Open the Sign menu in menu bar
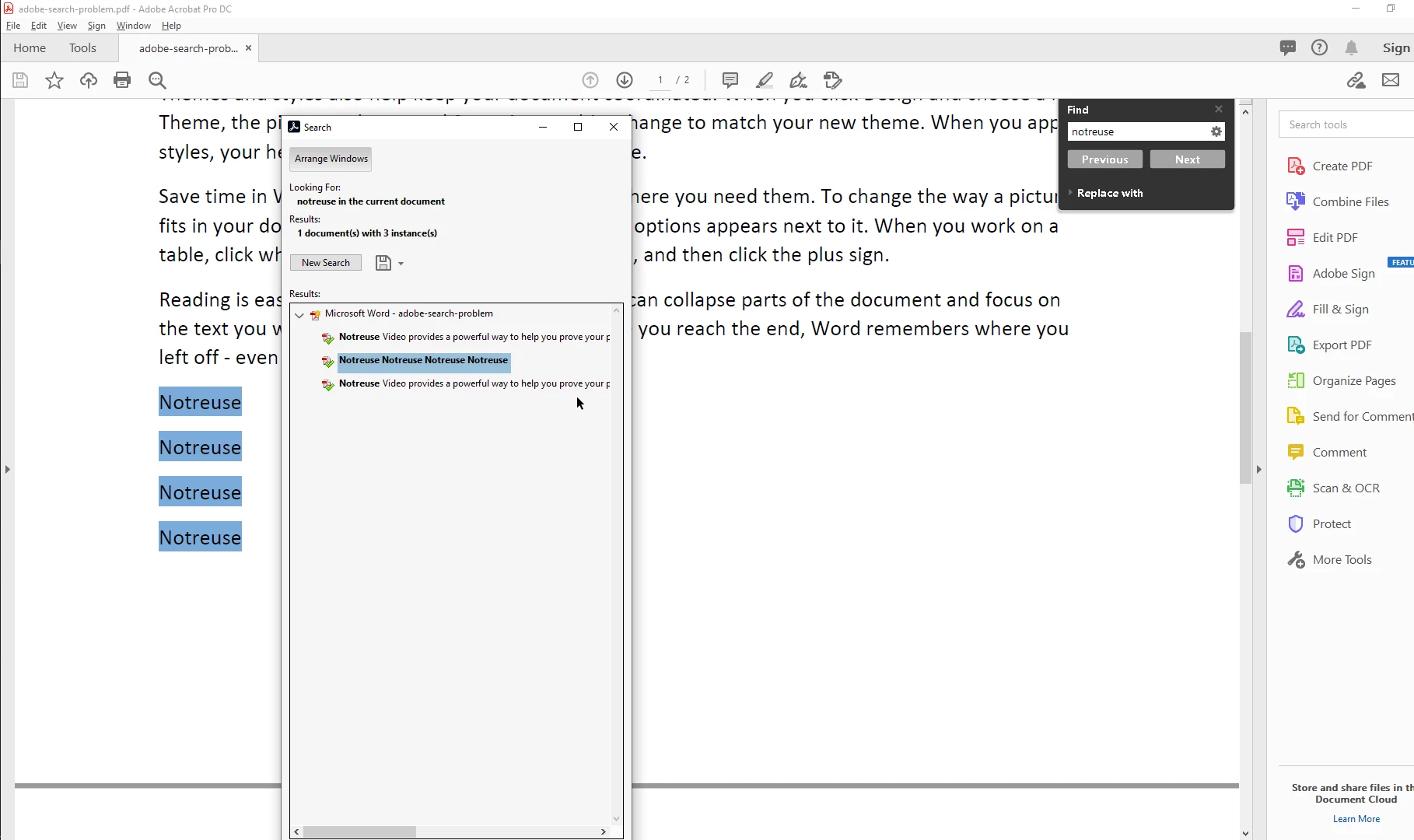The height and width of the screenshot is (840, 1414). click(96, 26)
